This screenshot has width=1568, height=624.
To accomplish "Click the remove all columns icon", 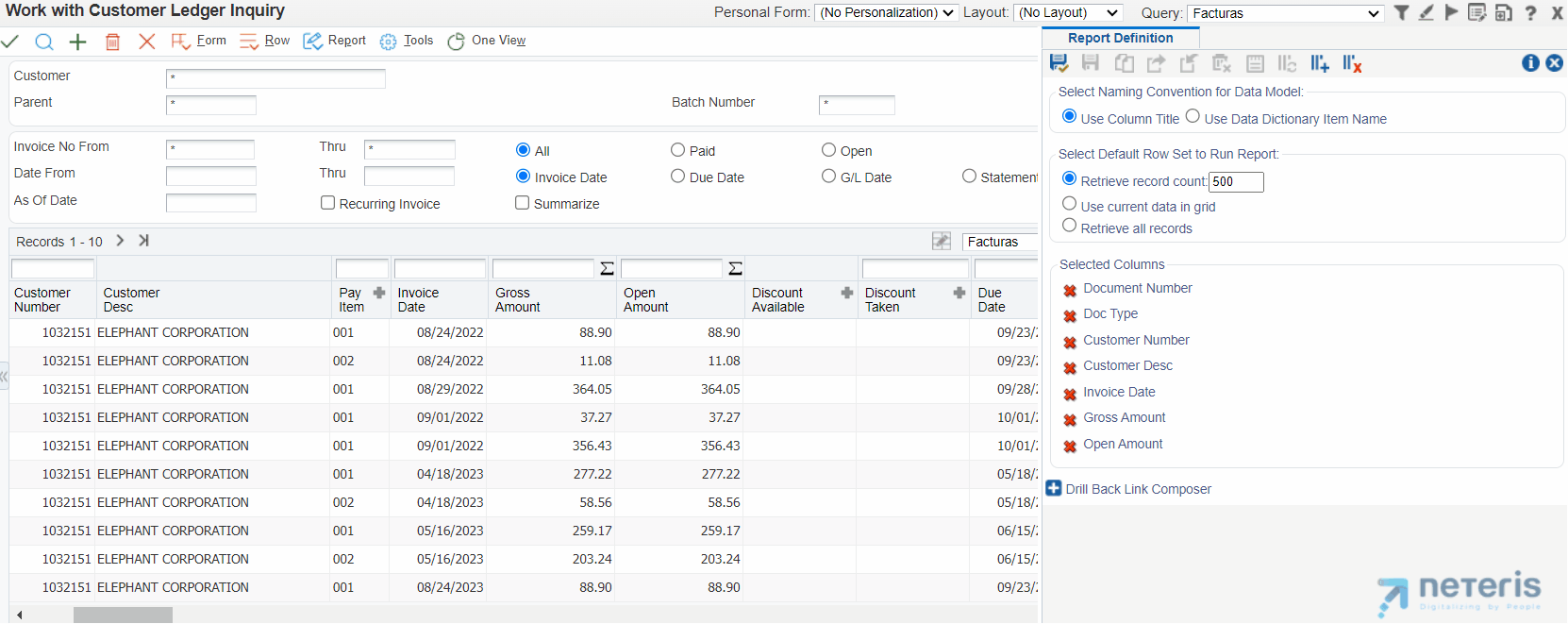I will (1352, 63).
